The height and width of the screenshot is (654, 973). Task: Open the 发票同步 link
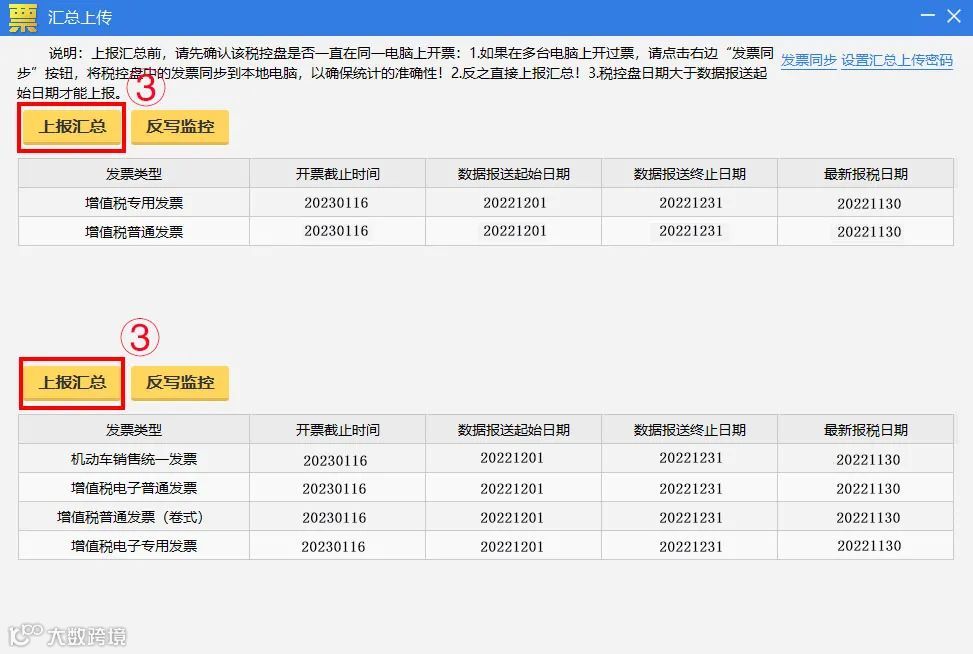(x=809, y=60)
